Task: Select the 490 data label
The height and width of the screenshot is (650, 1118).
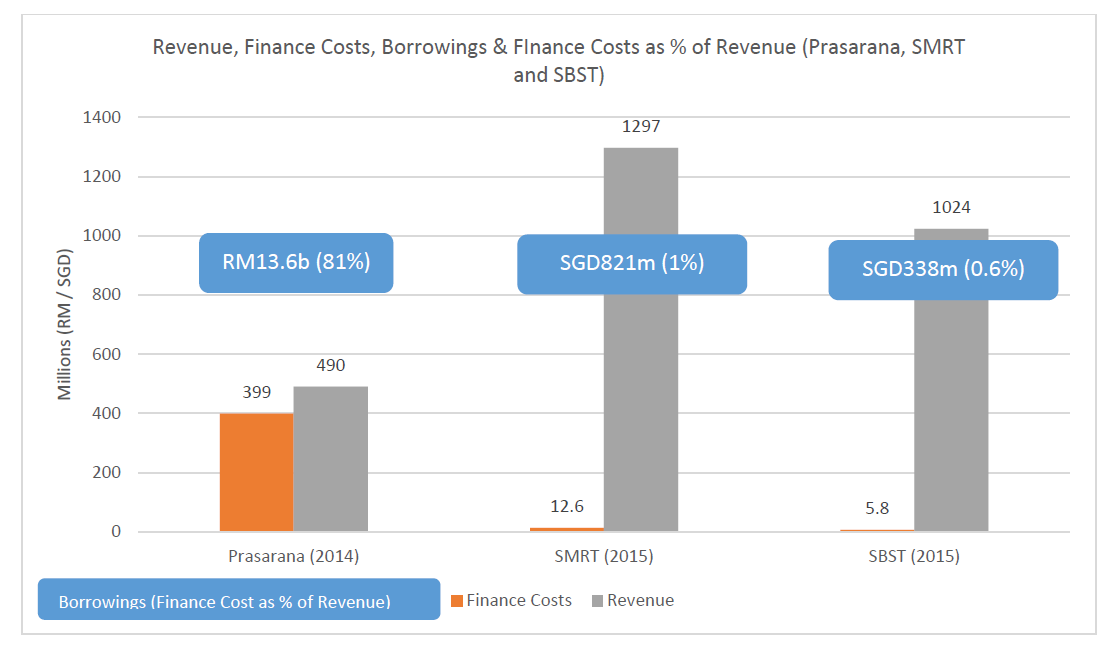Action: [330, 366]
